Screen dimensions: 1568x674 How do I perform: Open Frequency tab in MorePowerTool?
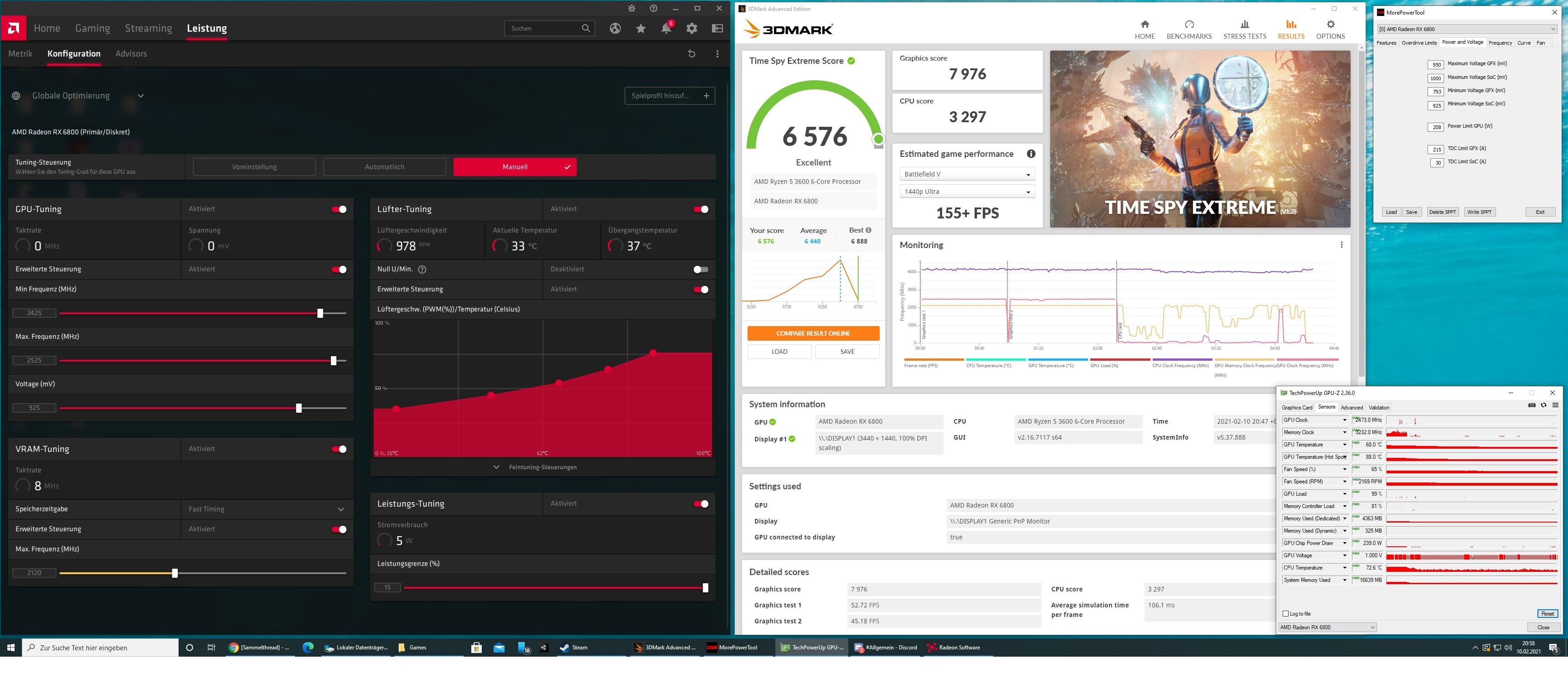point(1501,42)
